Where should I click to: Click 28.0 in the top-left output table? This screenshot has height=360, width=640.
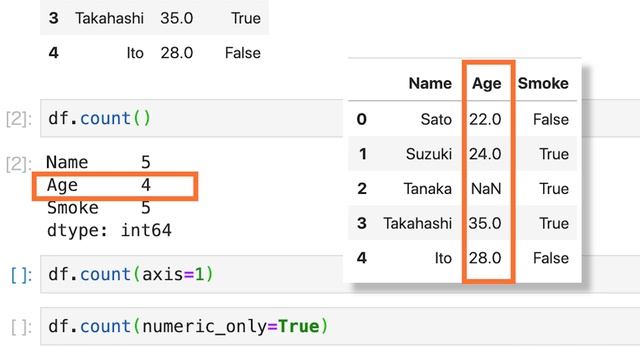[x=176, y=53]
